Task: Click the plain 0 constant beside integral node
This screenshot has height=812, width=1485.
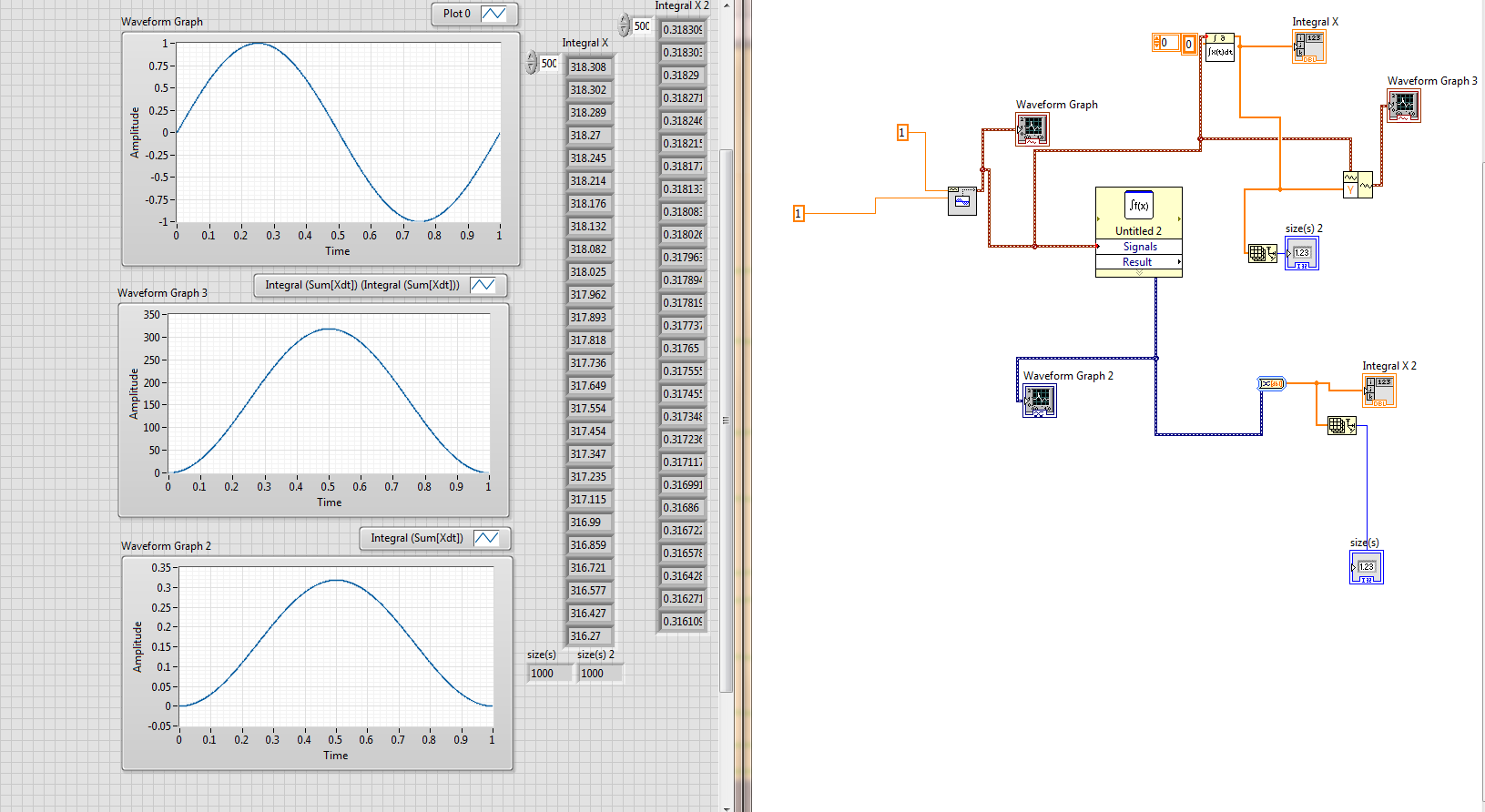Action: (1189, 45)
